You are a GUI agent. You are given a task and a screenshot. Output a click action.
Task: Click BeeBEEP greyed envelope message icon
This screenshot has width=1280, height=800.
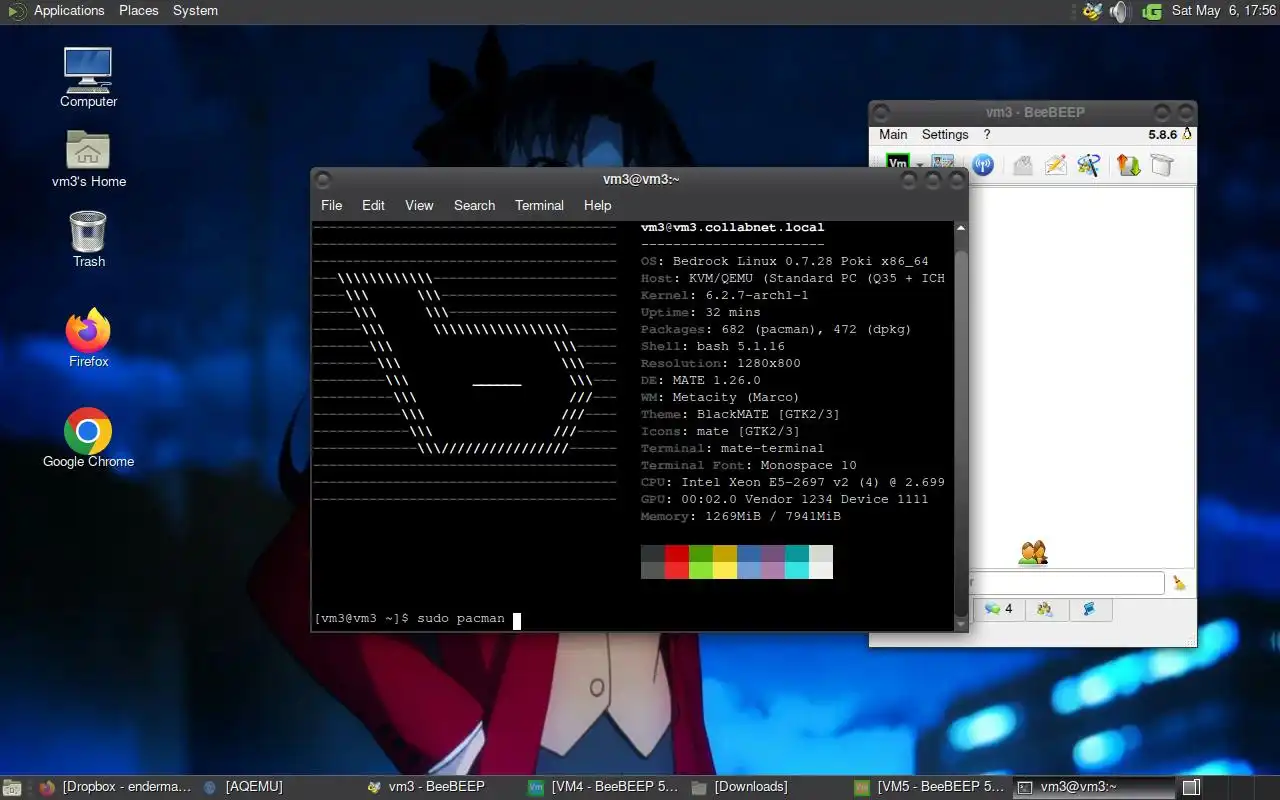(x=1022, y=165)
